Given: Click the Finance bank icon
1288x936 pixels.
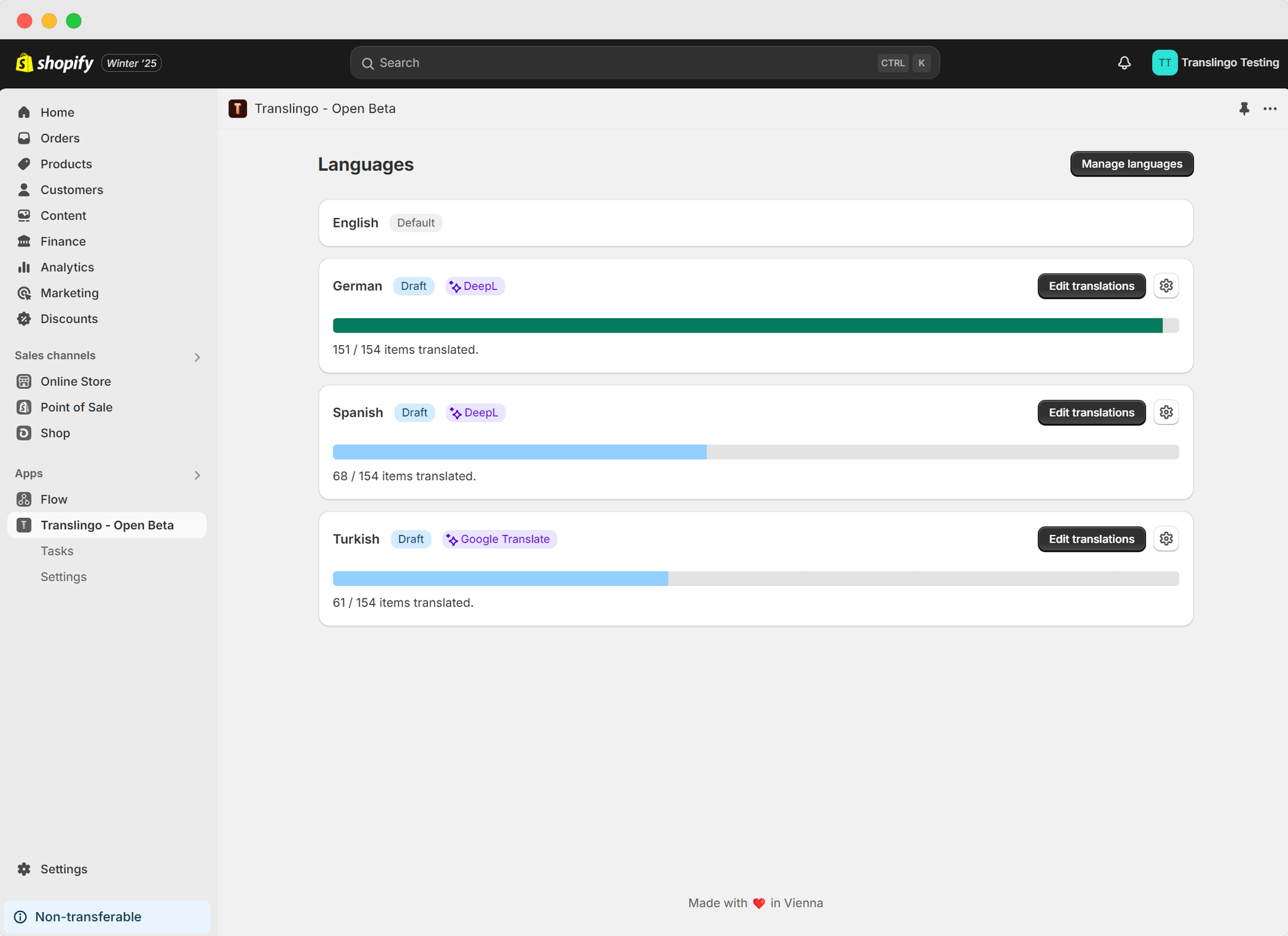Looking at the screenshot, I should 24,241.
